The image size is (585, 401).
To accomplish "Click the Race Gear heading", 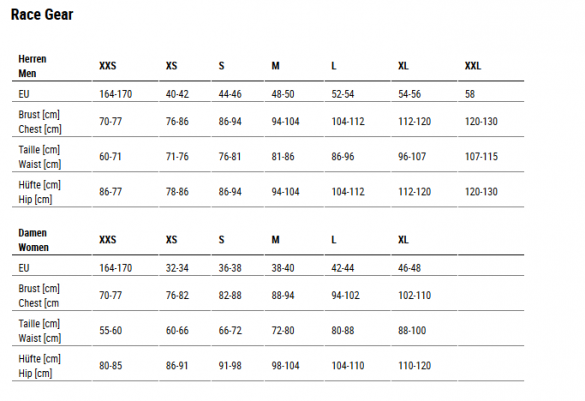I will 42,15.
